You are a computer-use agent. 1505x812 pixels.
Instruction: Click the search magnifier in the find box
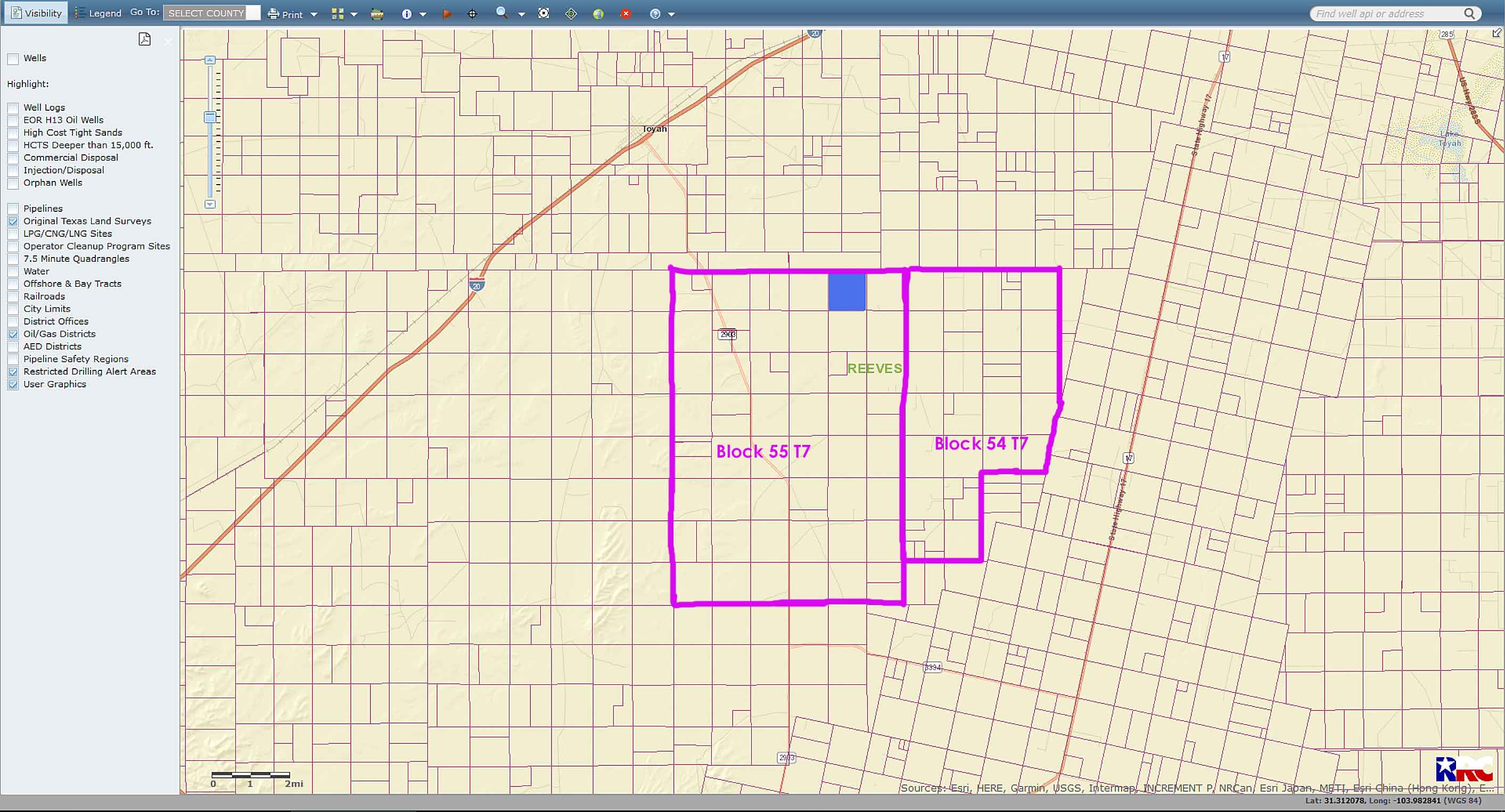tap(1469, 13)
